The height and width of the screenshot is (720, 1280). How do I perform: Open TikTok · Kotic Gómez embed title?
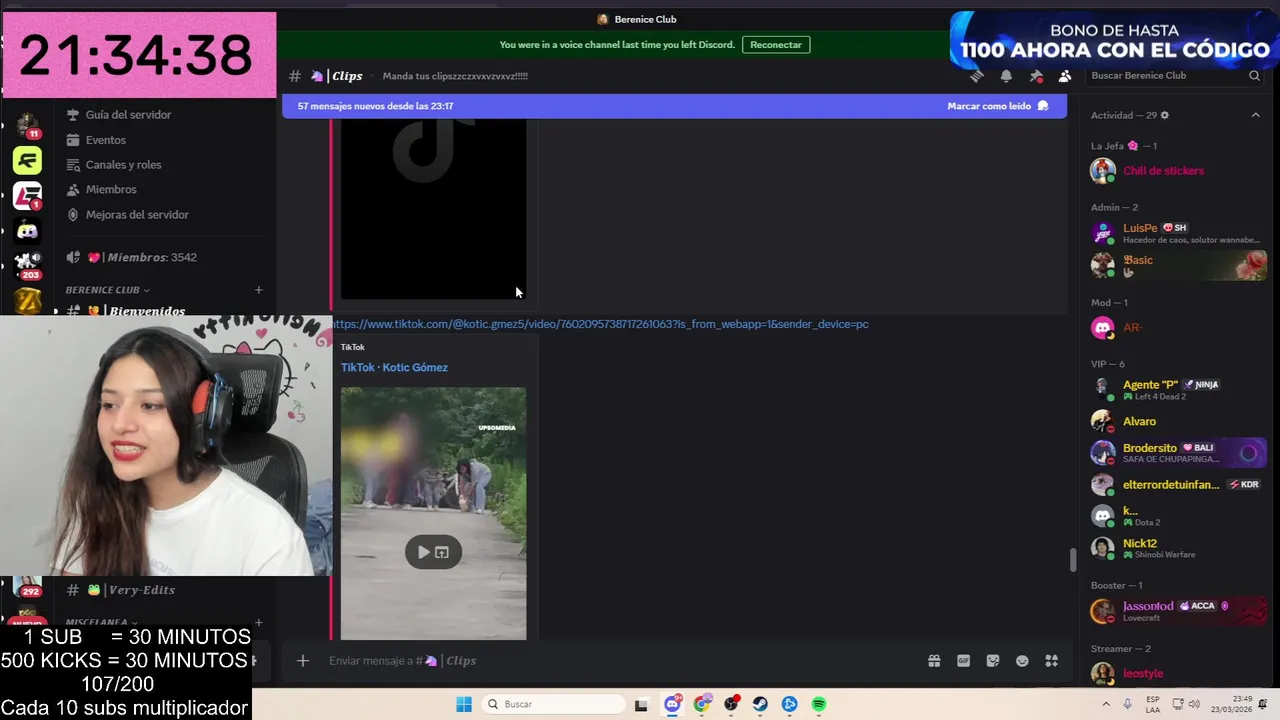(394, 367)
